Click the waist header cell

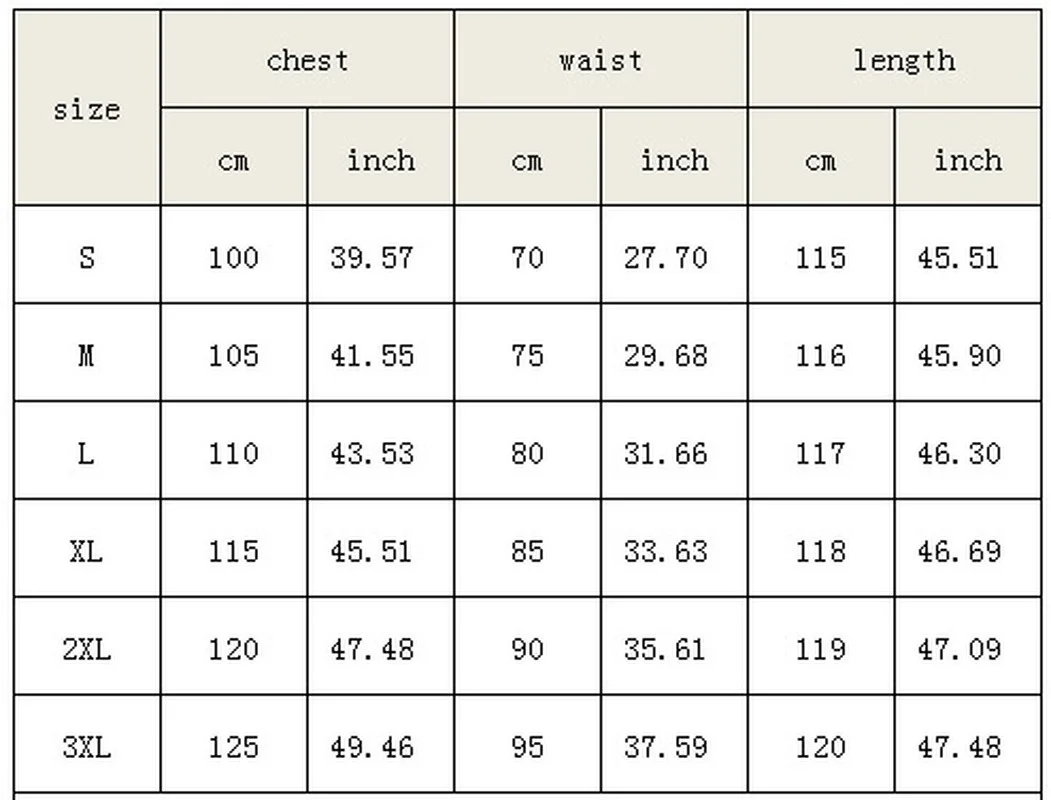[x=600, y=60]
